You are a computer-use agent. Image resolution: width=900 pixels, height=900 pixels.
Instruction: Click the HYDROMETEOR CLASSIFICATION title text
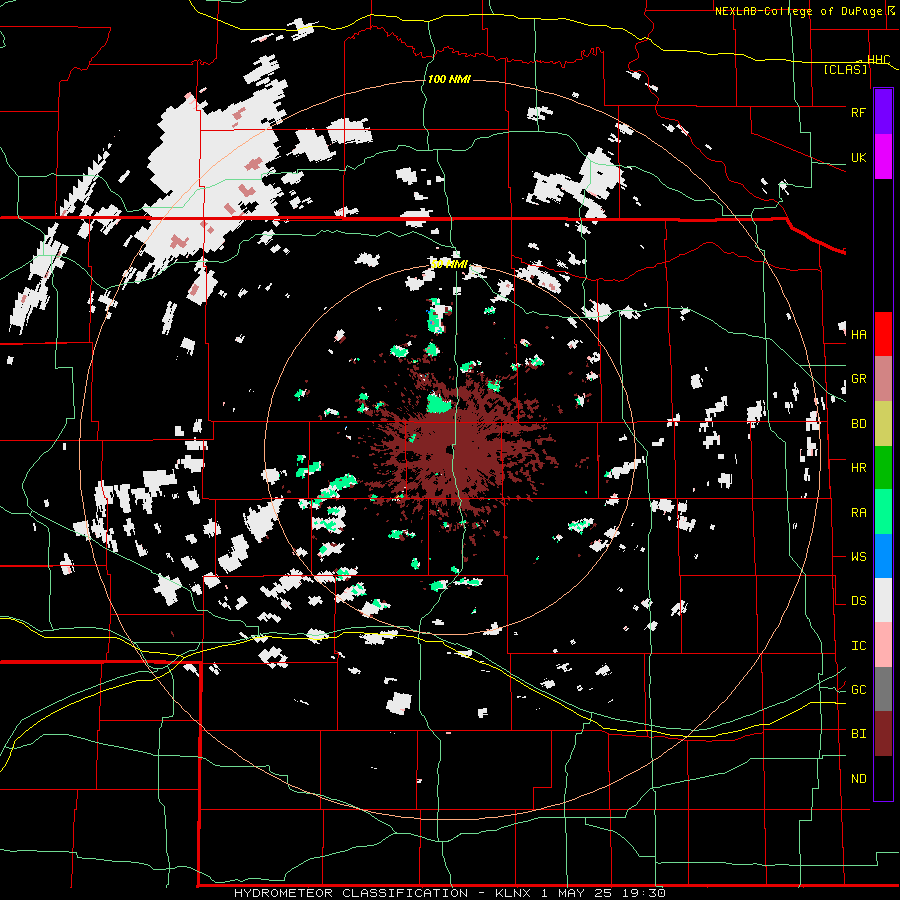click(x=351, y=893)
